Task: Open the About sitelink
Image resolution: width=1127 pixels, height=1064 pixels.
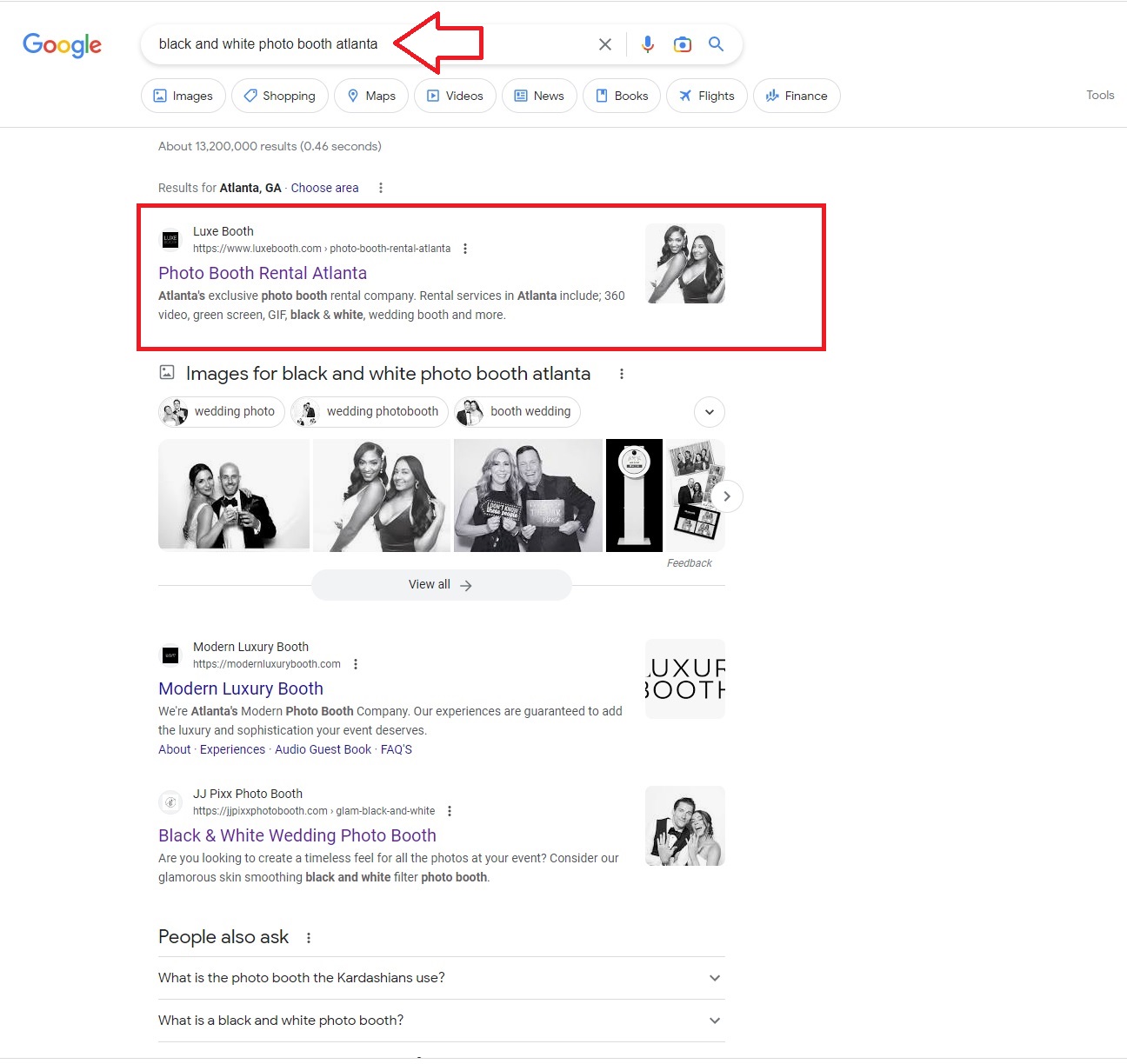Action: pos(175,749)
